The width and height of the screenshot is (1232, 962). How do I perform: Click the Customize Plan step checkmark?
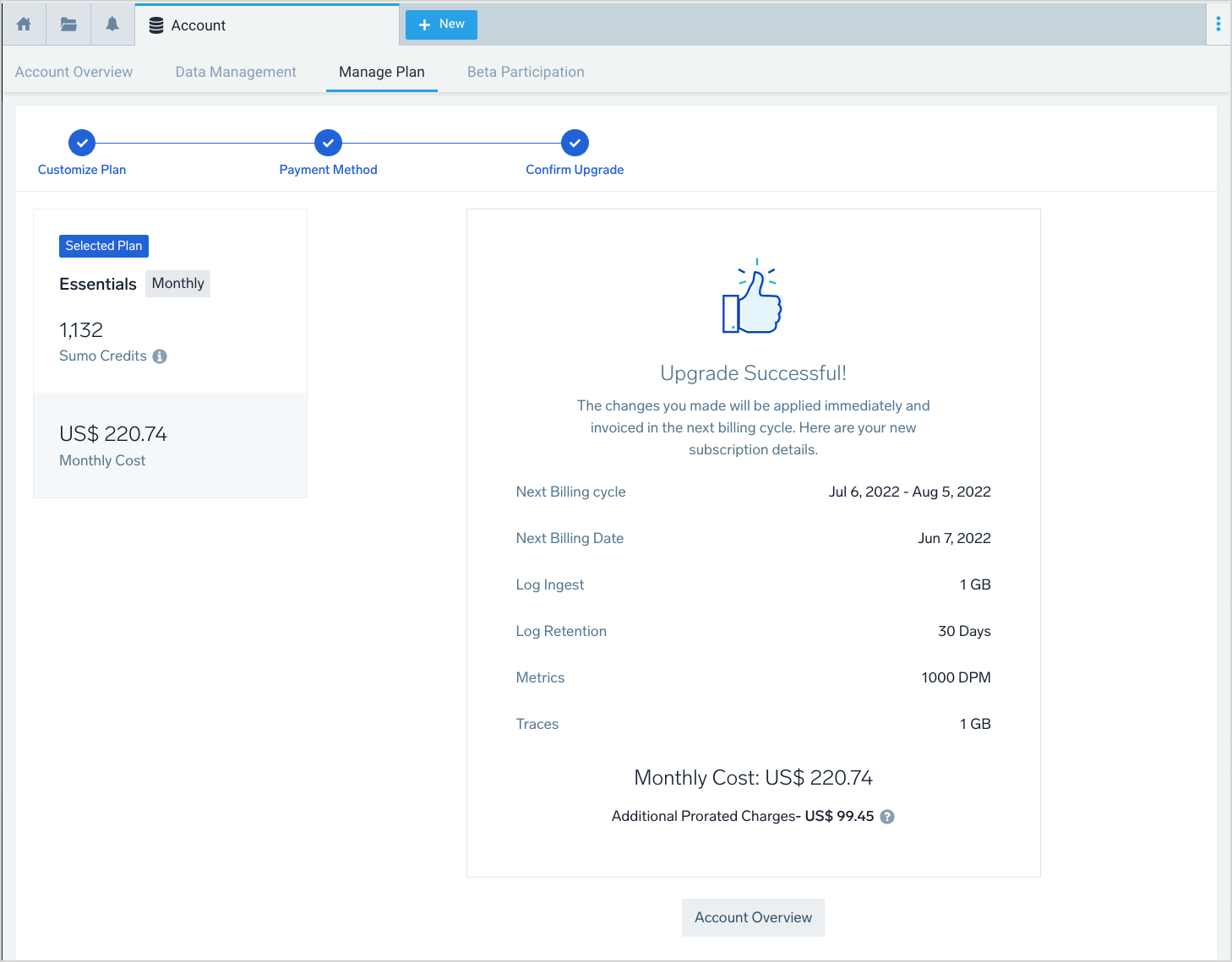pyautogui.click(x=82, y=143)
